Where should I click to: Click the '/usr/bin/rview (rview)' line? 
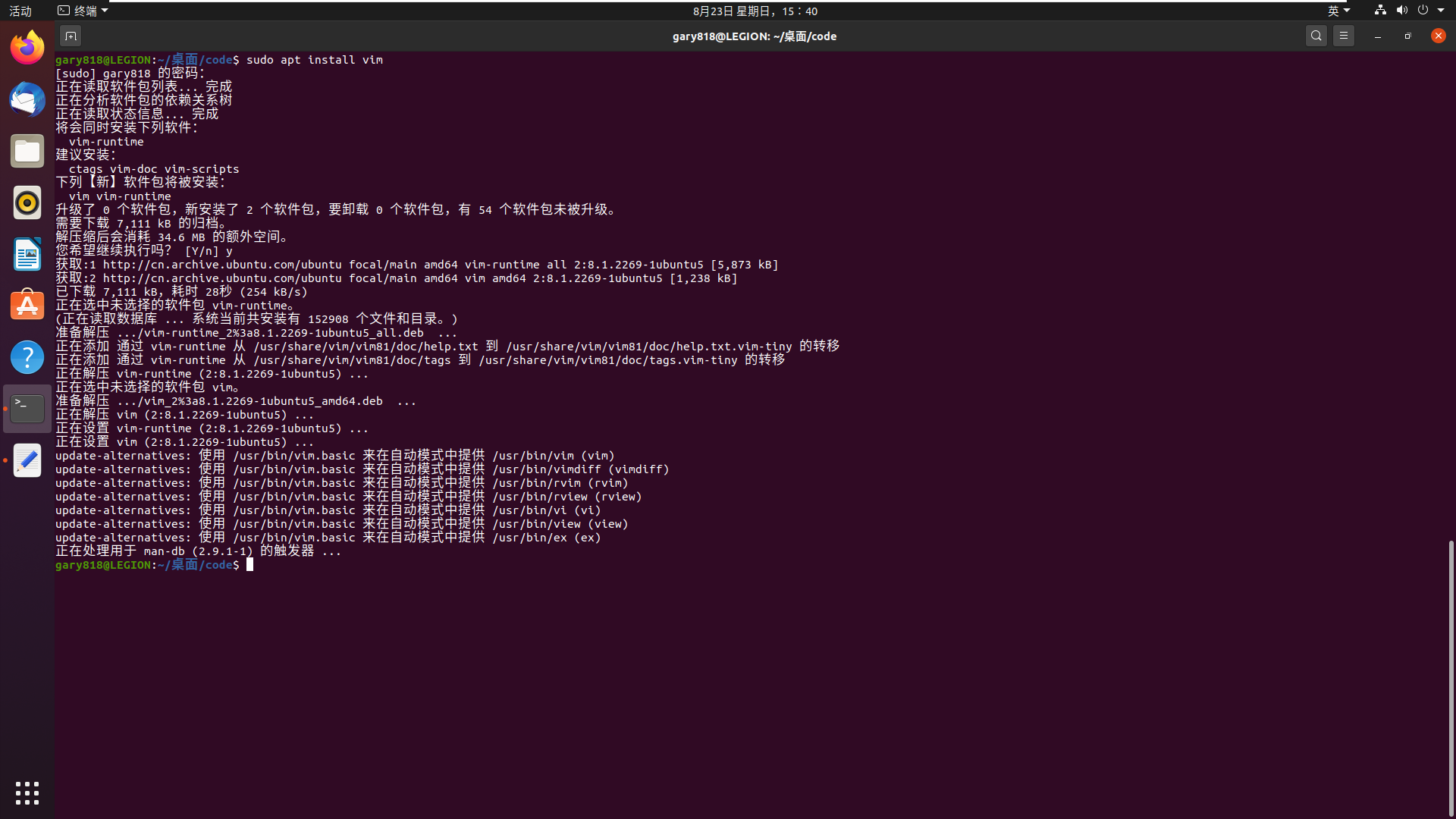pyautogui.click(x=349, y=497)
